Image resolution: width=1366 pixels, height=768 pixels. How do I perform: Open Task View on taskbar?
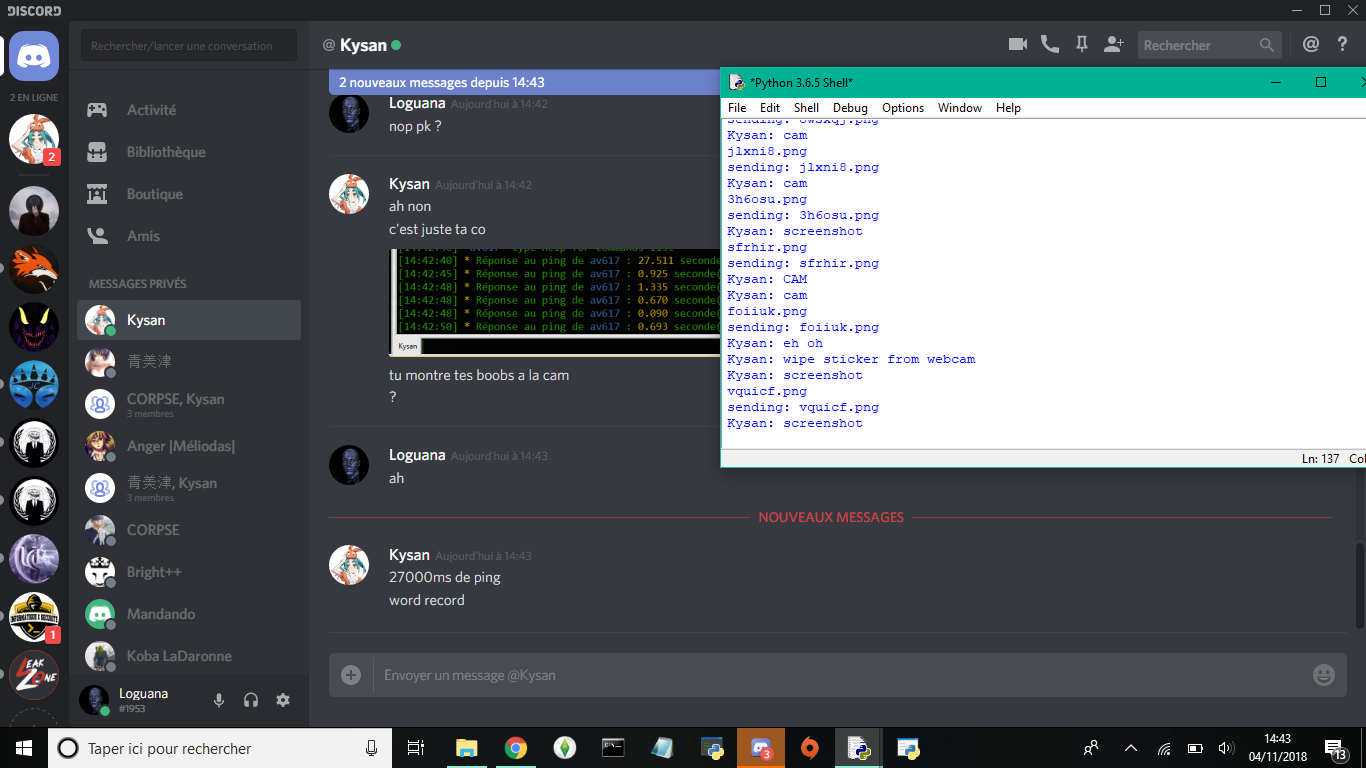(x=416, y=748)
